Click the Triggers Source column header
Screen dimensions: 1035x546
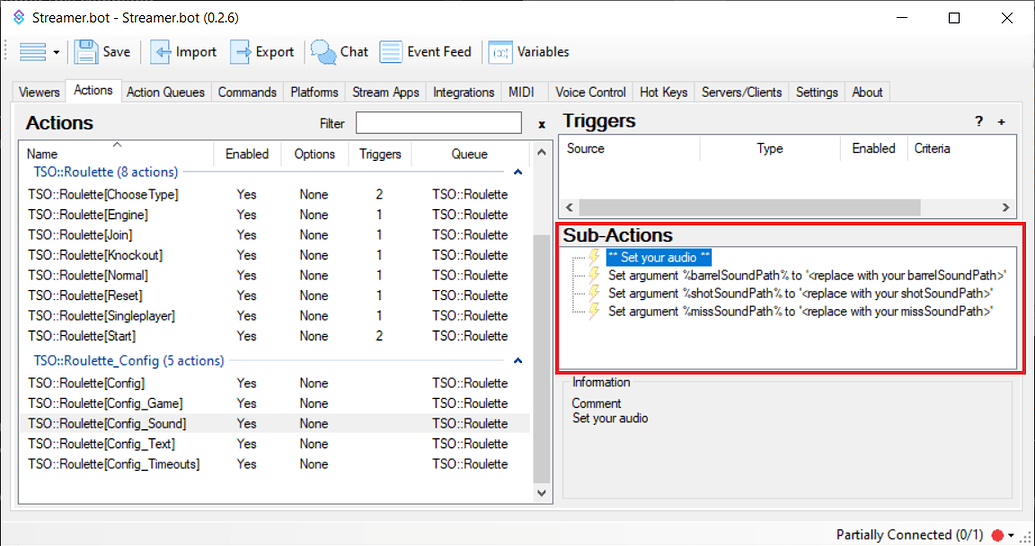pyautogui.click(x=630, y=149)
